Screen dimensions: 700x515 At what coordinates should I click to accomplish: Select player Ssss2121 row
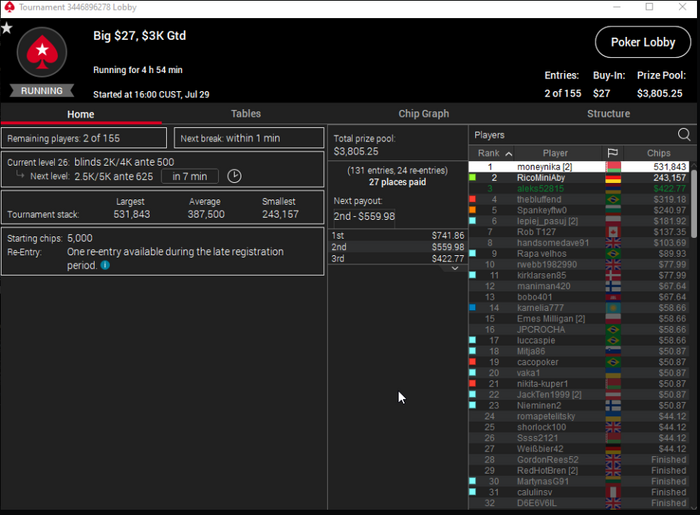point(579,438)
